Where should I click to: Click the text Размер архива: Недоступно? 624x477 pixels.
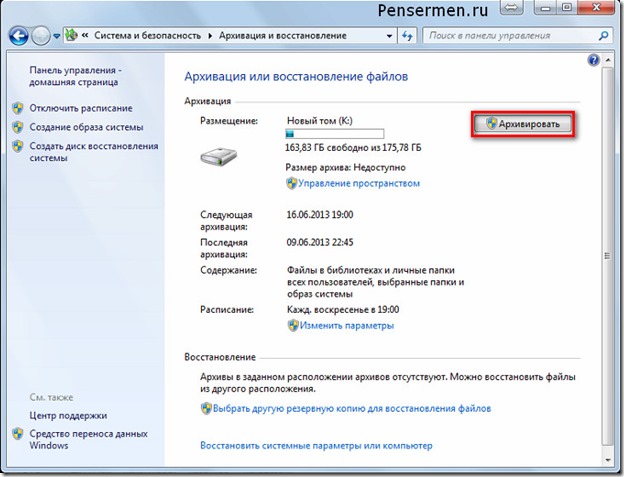[x=345, y=167]
